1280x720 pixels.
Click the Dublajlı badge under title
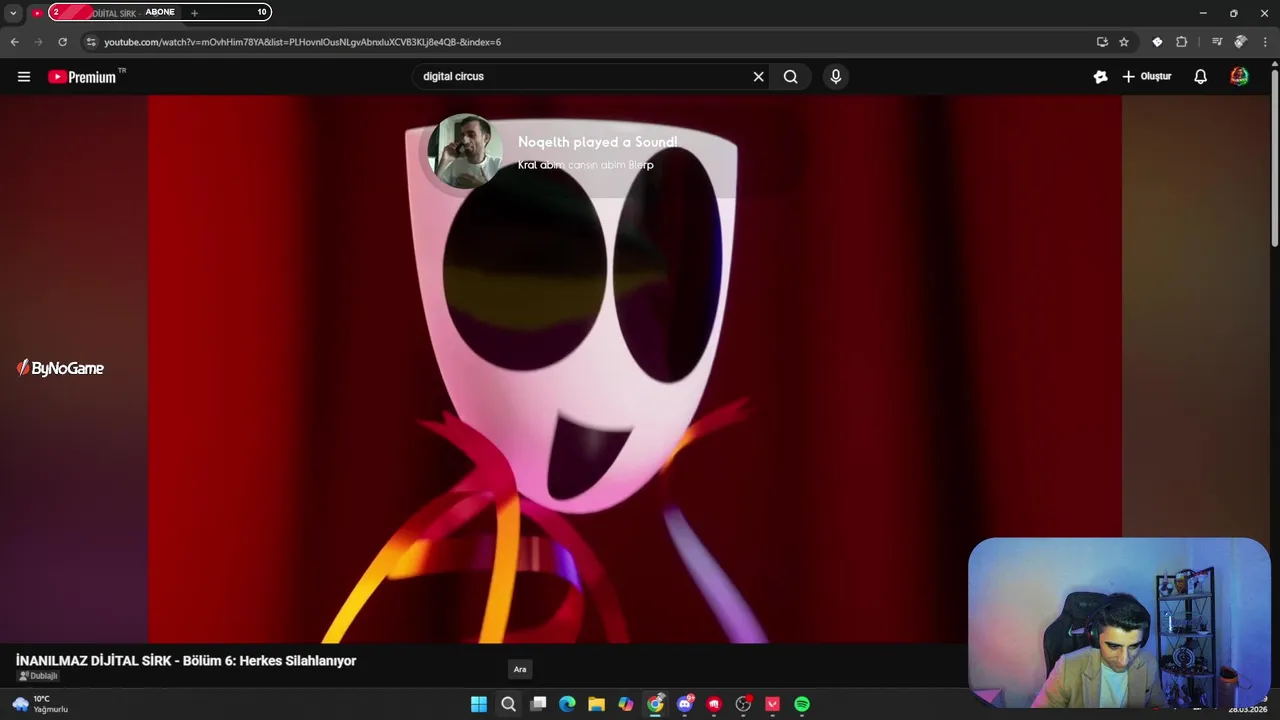pos(38,676)
